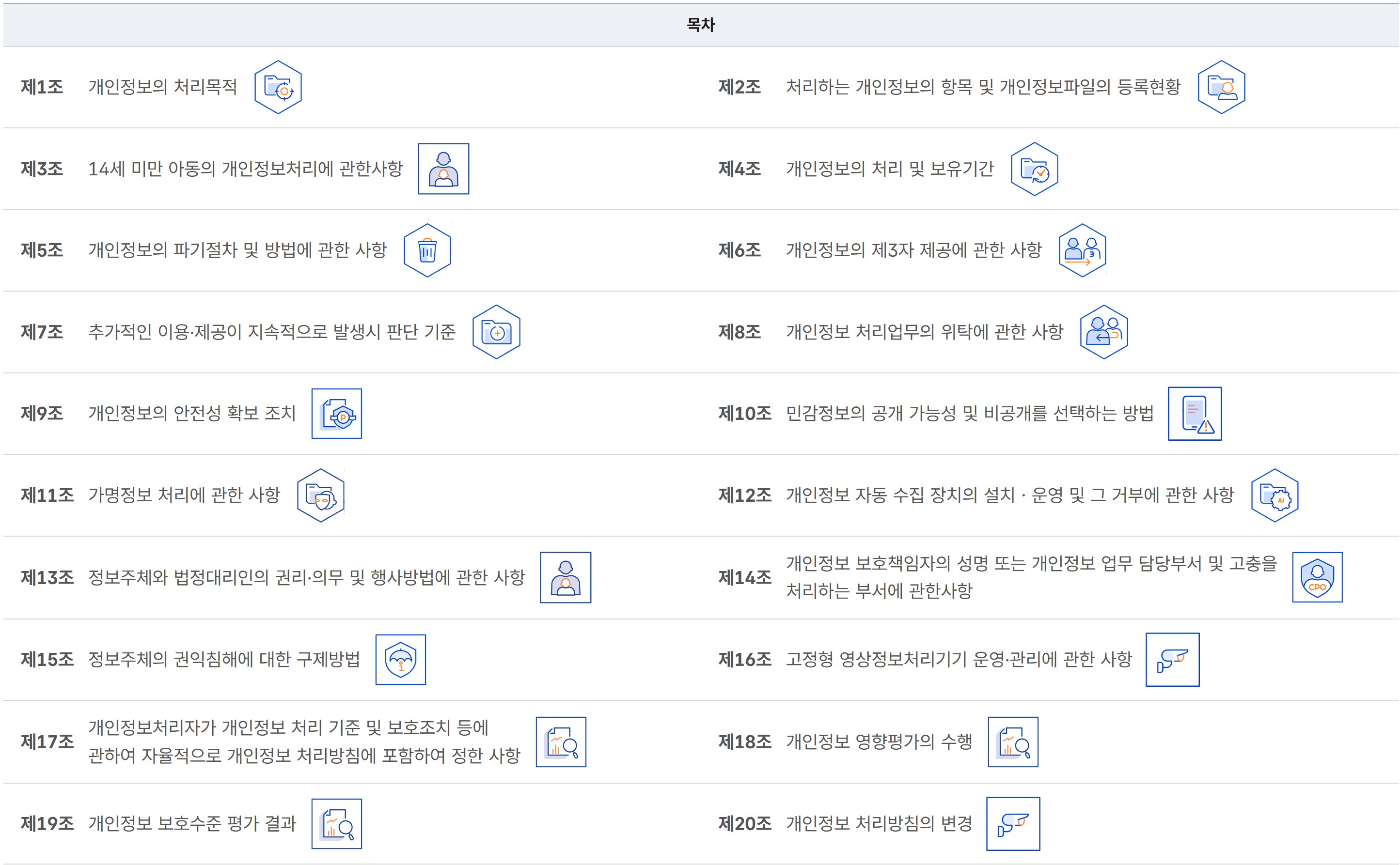Image resolution: width=1400 pixels, height=865 pixels.
Task: Click the third-party people icon beside 제6조
Action: [x=1082, y=250]
